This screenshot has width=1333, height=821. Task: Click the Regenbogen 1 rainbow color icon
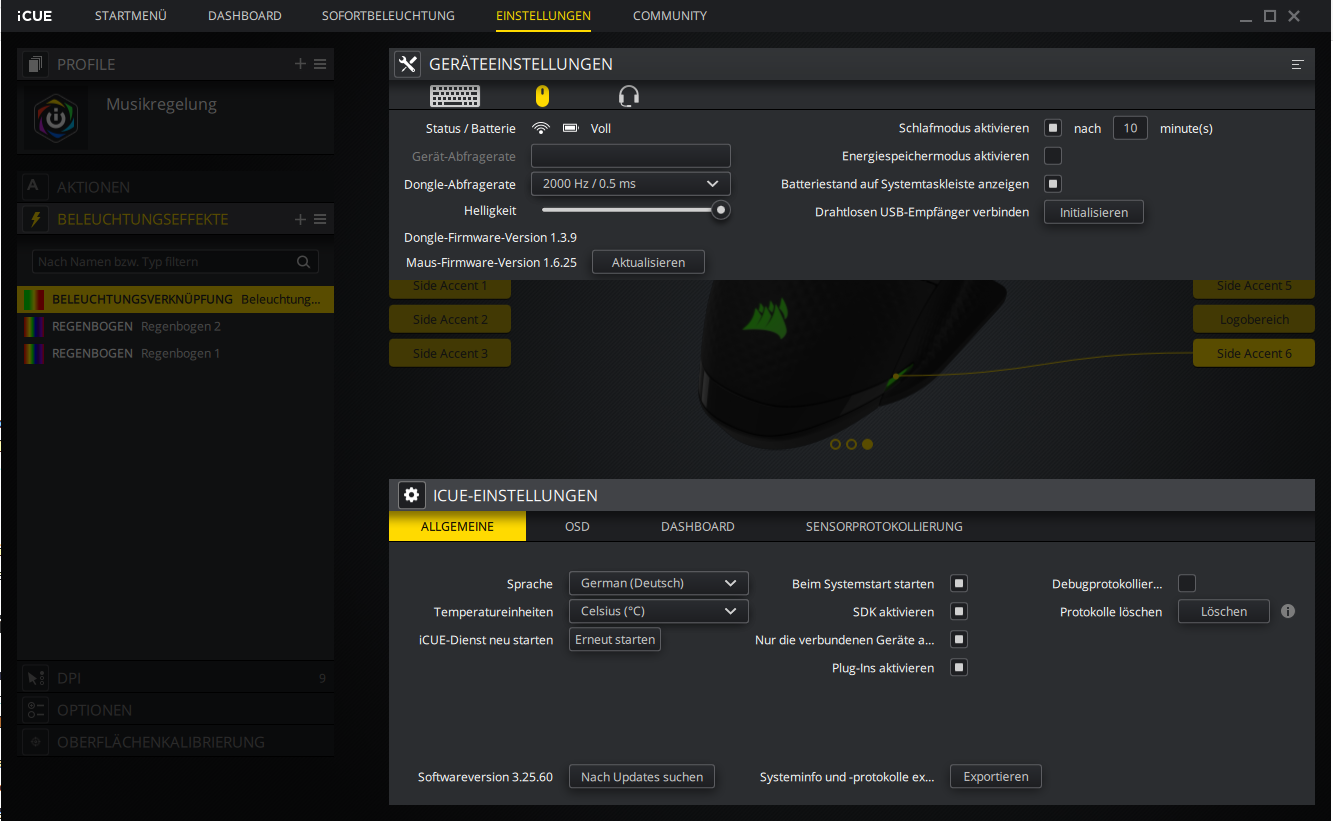click(x=34, y=354)
